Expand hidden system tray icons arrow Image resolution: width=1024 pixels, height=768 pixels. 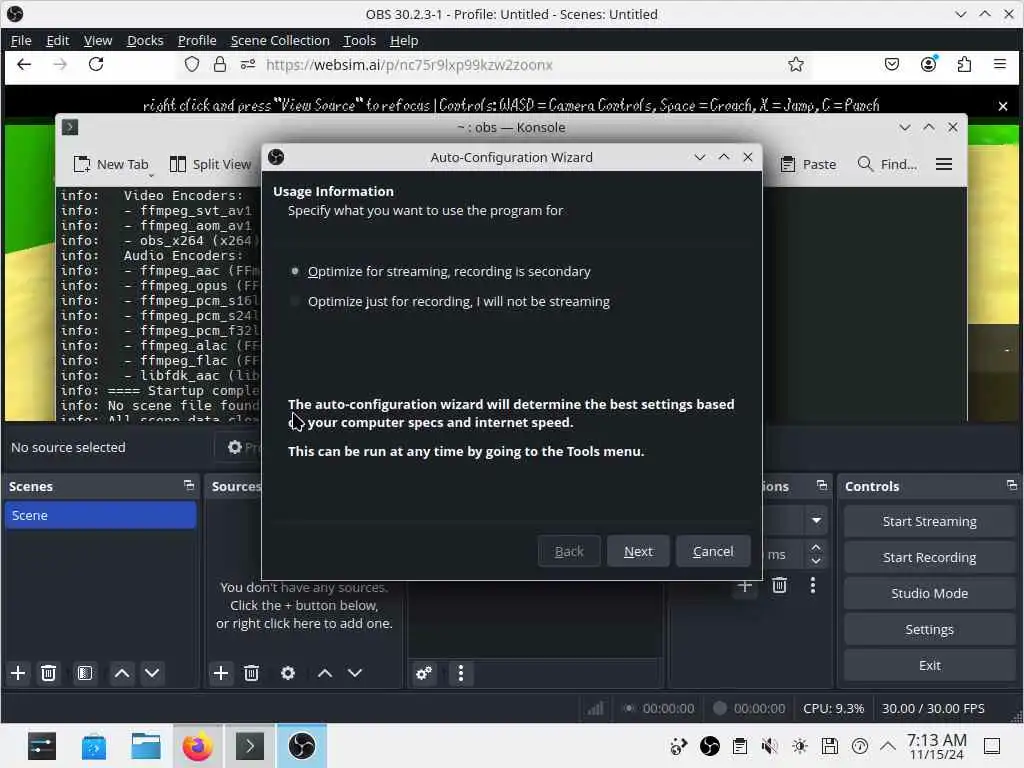[888, 746]
